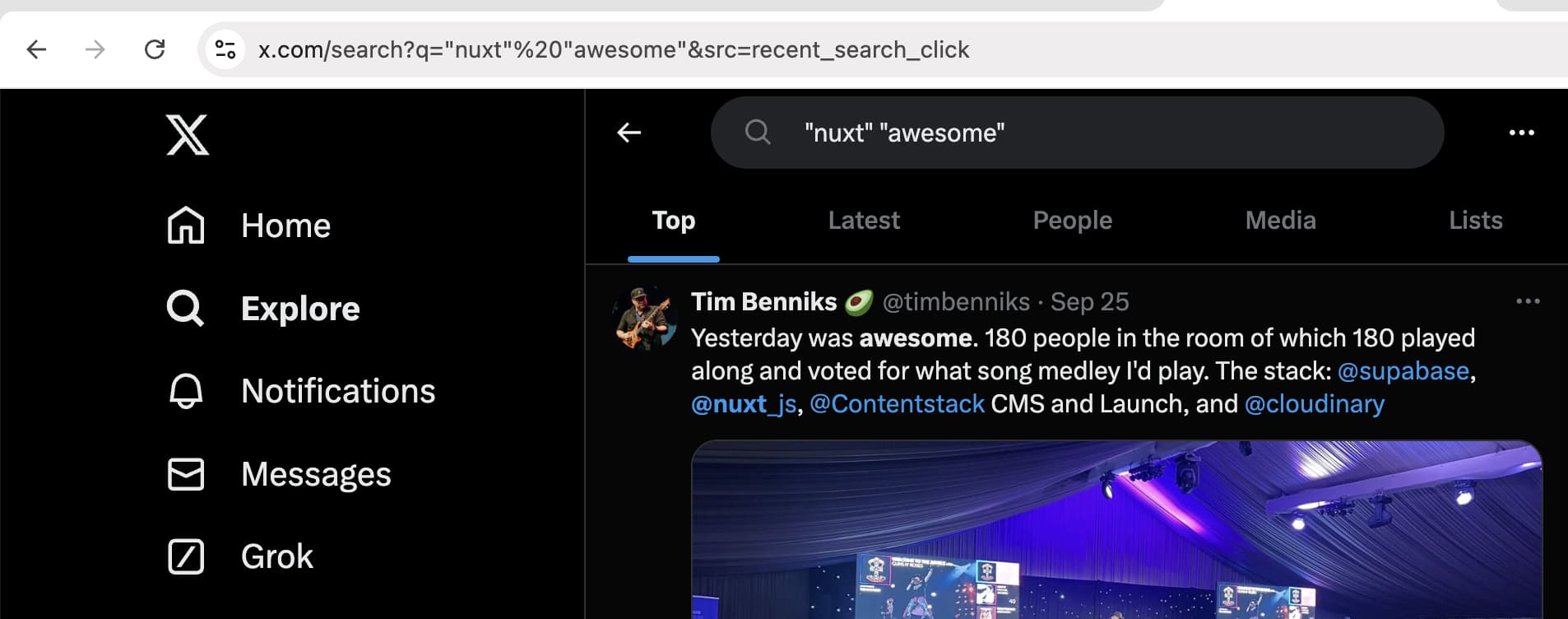Click the X logo in the sidebar

pos(187,134)
